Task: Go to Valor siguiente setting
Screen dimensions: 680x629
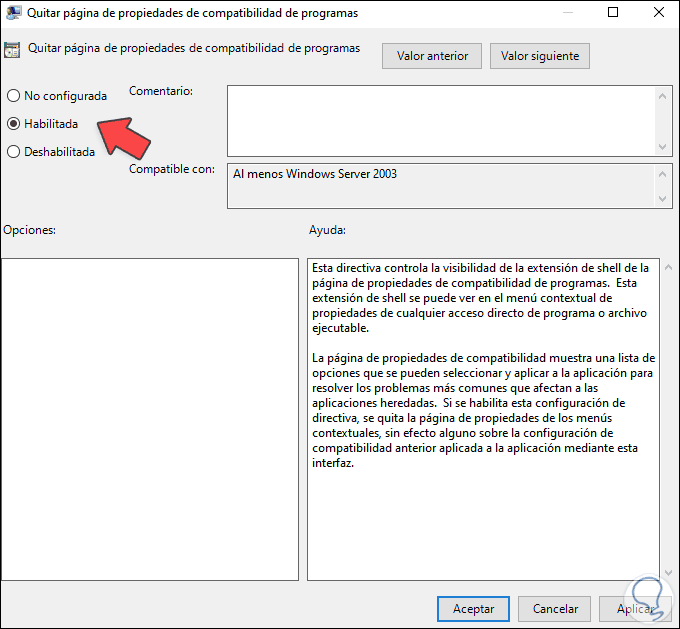Action: pyautogui.click(x=540, y=56)
